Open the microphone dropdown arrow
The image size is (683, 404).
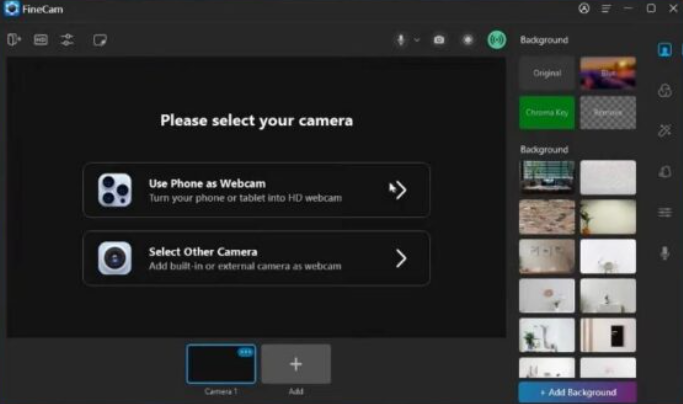click(x=417, y=40)
